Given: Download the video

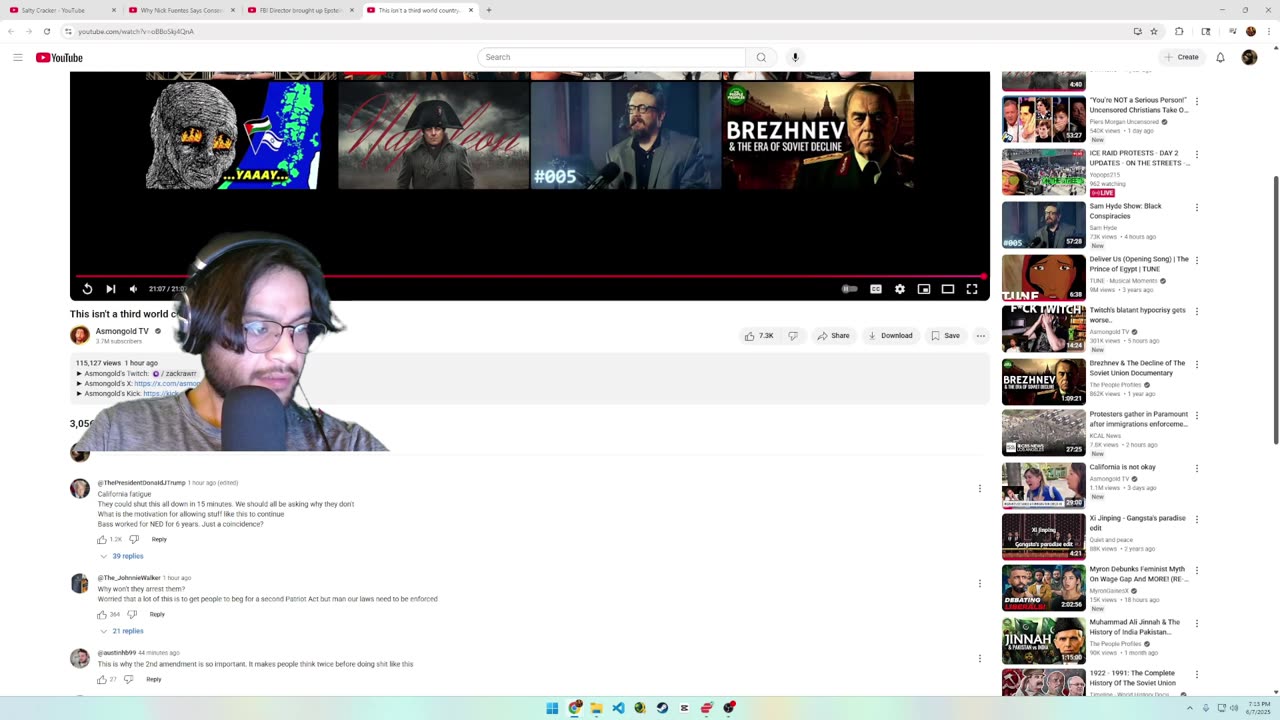Looking at the screenshot, I should coord(890,336).
